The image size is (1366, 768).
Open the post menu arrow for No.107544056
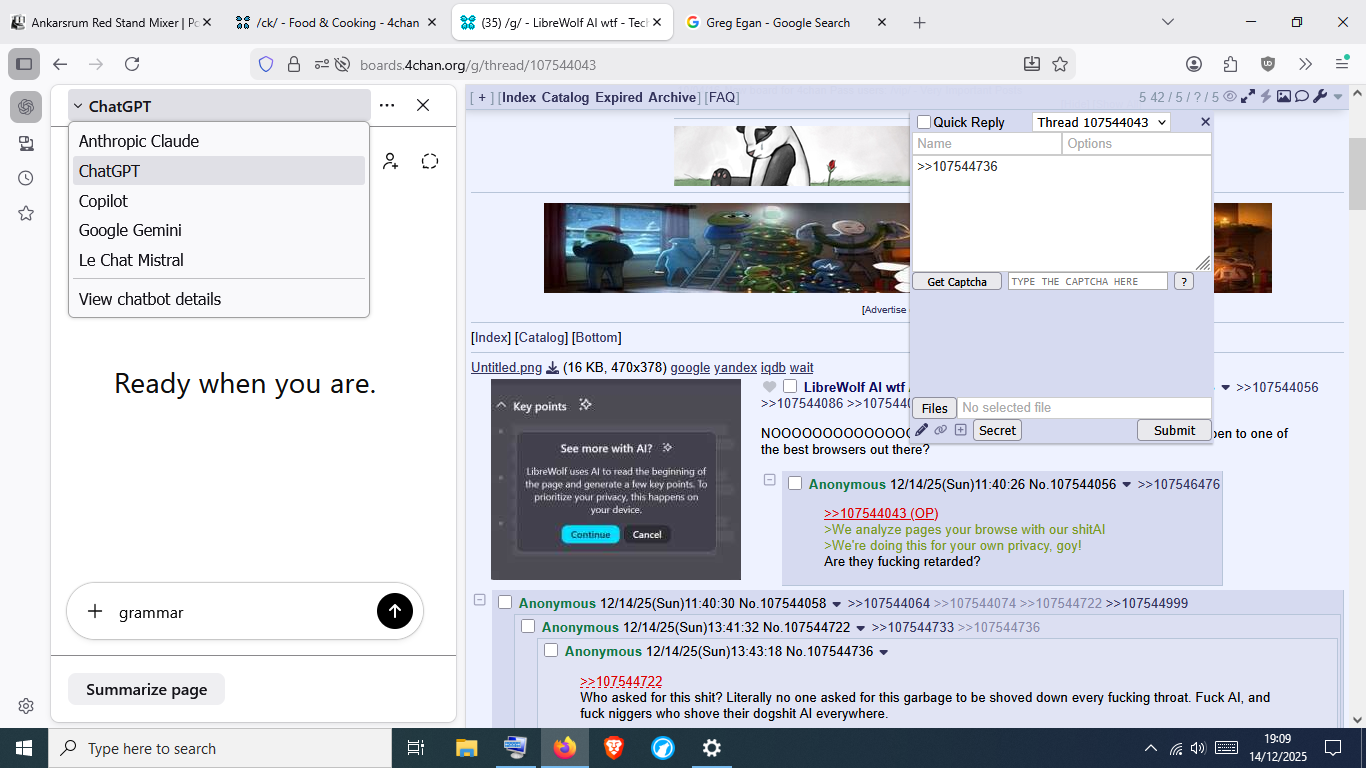click(x=1127, y=485)
